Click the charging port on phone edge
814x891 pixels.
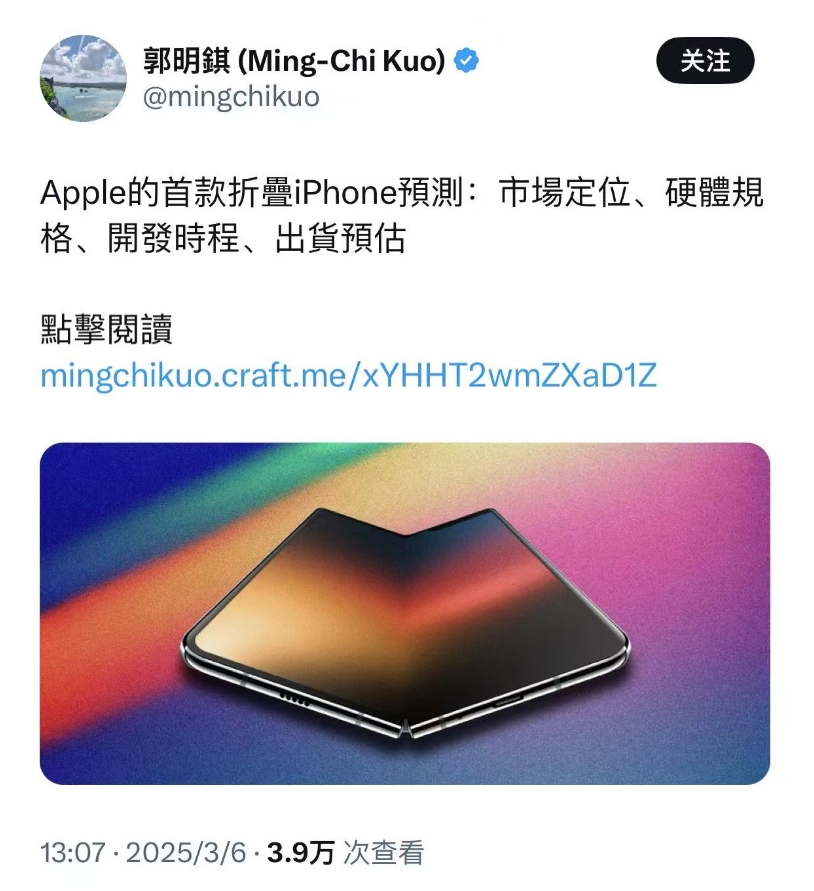pos(508,701)
